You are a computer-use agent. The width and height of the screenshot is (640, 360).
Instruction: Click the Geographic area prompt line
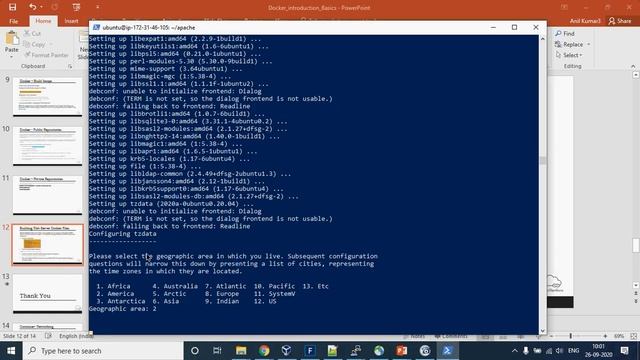123,309
